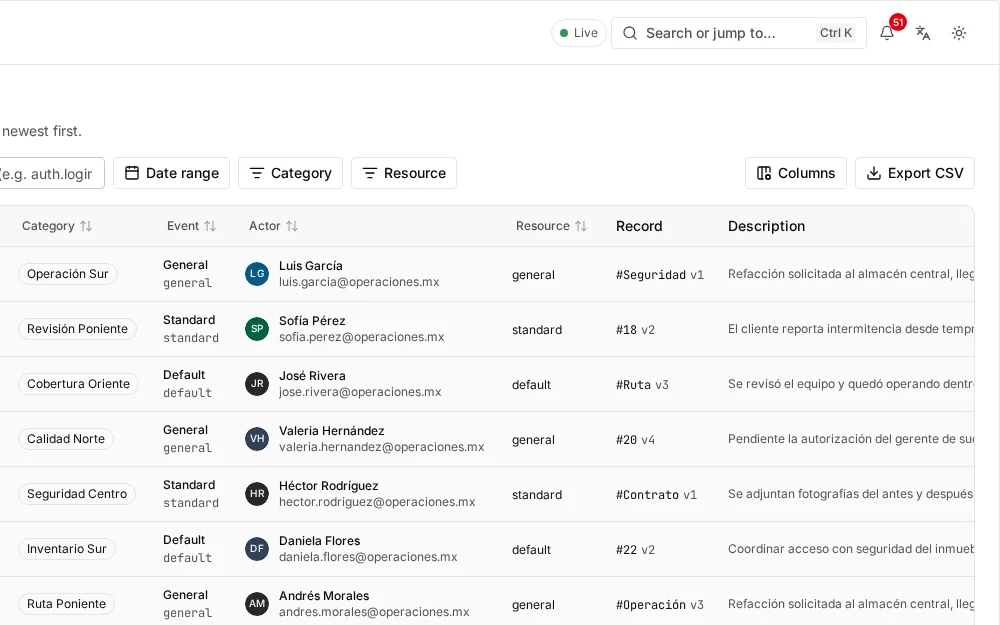Open record #Ruta v3
This screenshot has width=1000, height=625.
point(642,385)
